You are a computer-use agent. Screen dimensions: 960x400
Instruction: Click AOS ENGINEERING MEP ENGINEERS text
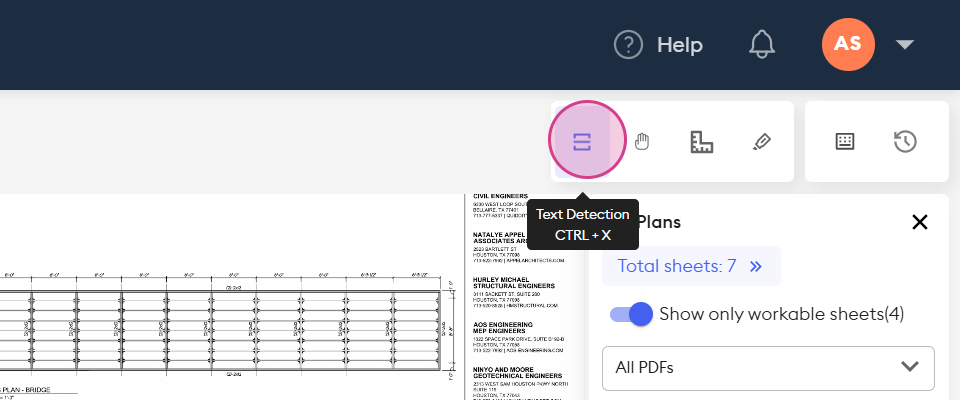click(x=503, y=328)
